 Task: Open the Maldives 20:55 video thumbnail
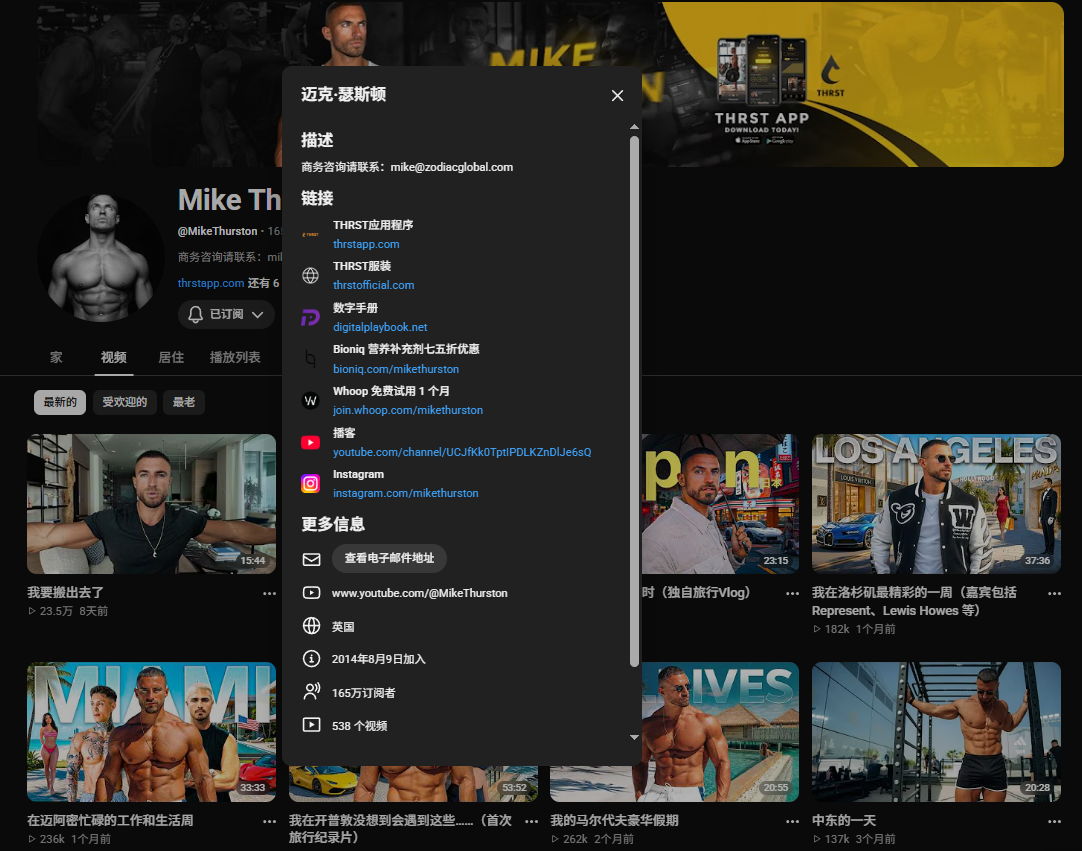[x=720, y=732]
